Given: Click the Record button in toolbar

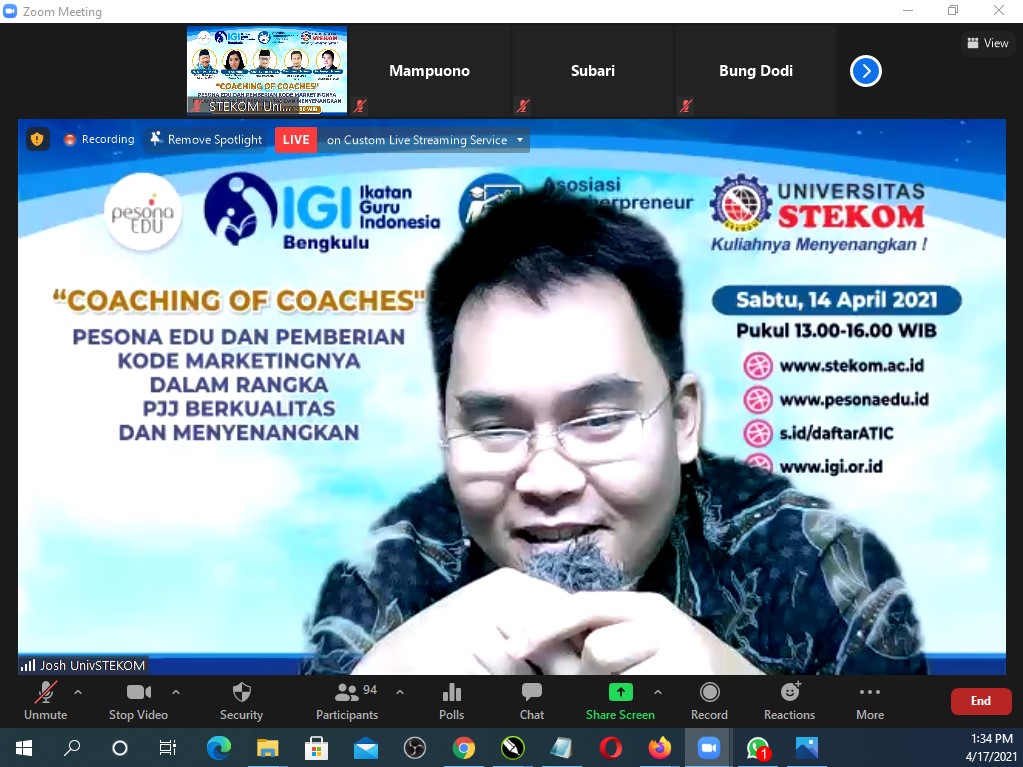Looking at the screenshot, I should click(x=709, y=701).
